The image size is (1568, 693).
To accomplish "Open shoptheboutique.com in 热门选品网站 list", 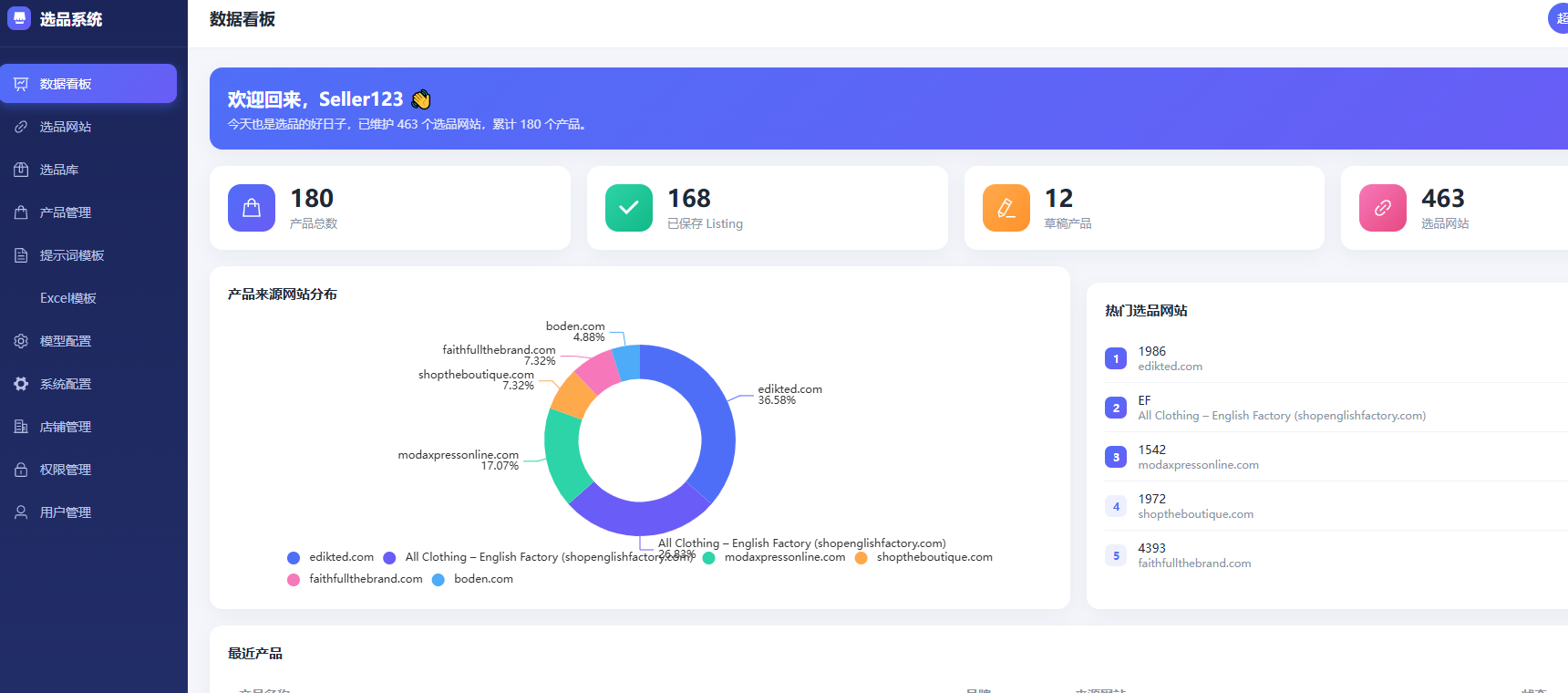I will [1336, 506].
